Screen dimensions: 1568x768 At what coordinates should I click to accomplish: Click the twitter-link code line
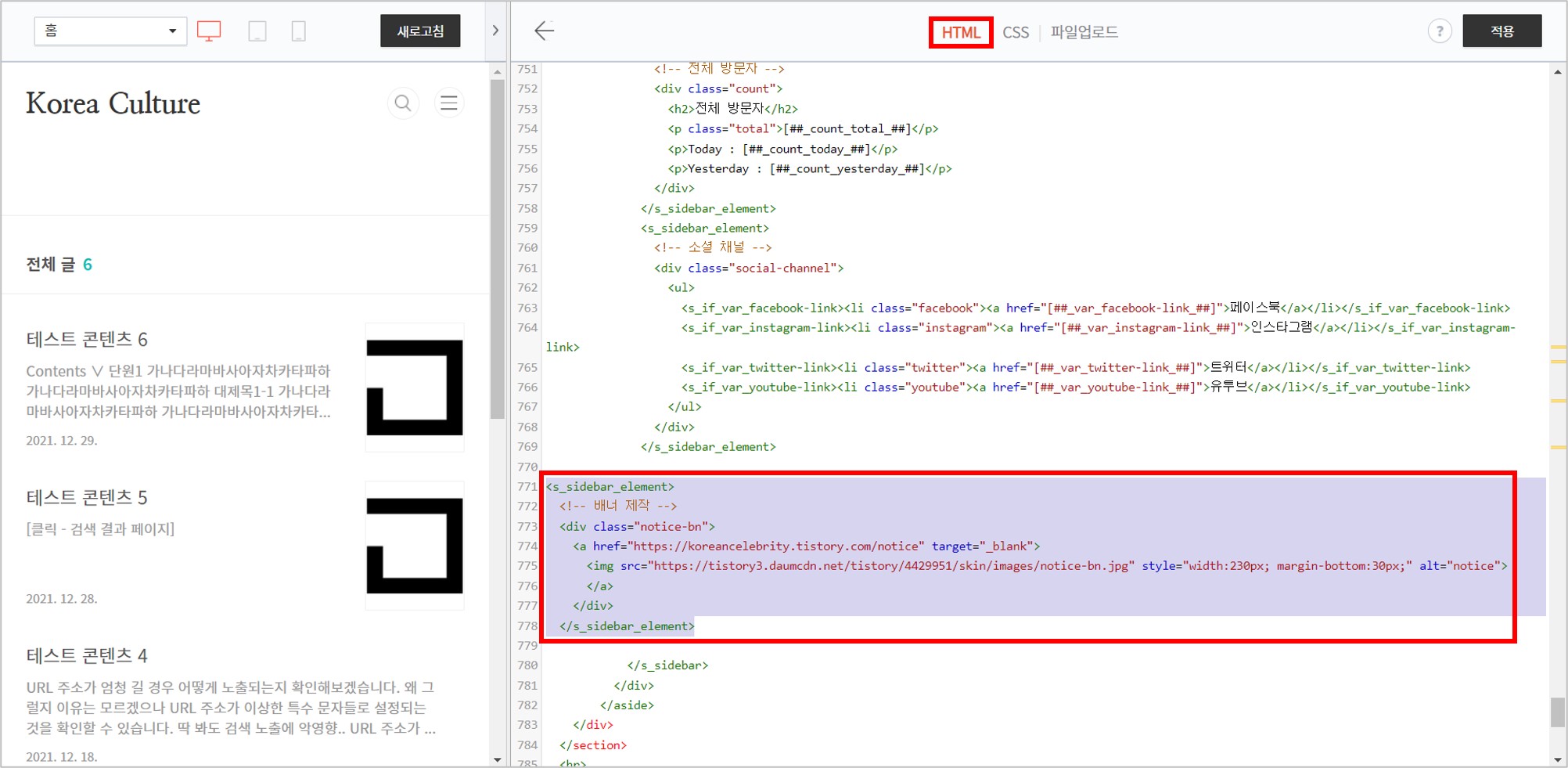pos(1075,367)
